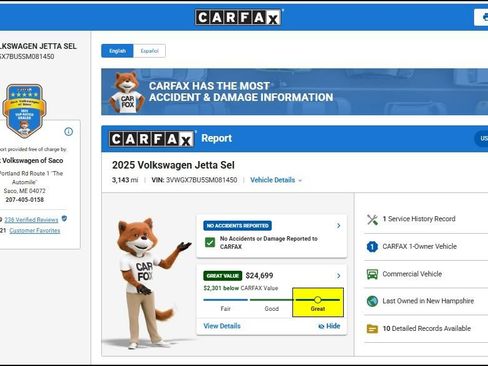The image size is (488, 366).
Task: Switch report language to English
Action: pos(117,51)
